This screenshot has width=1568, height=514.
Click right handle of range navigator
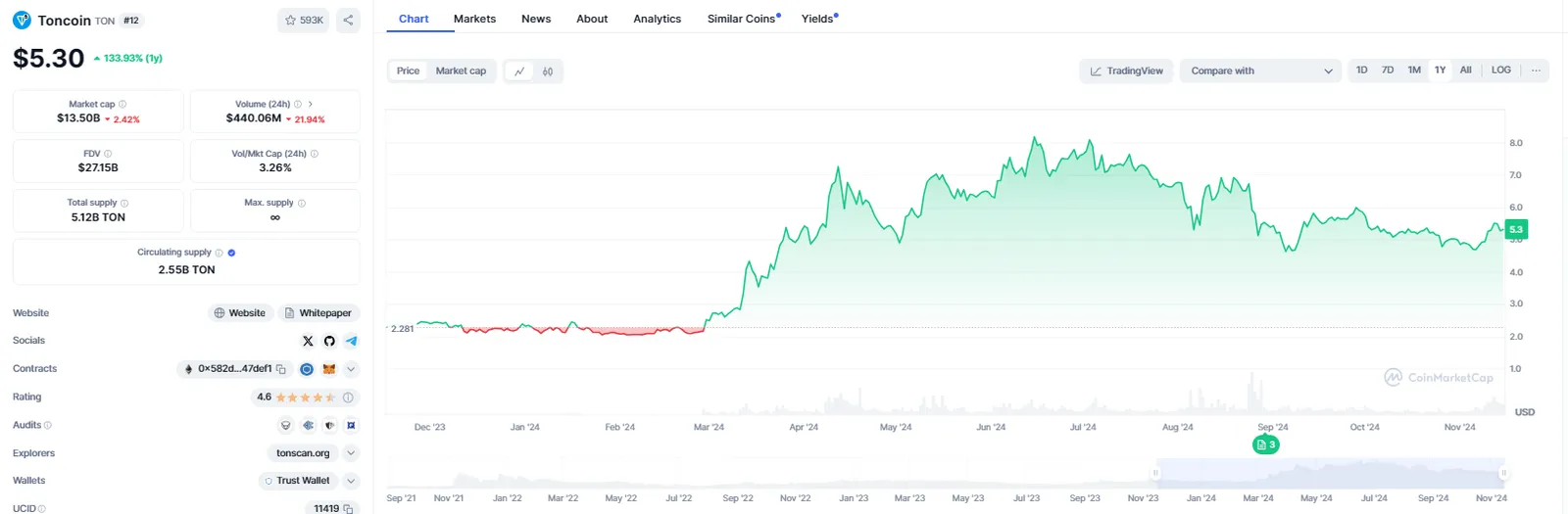pos(1502,473)
